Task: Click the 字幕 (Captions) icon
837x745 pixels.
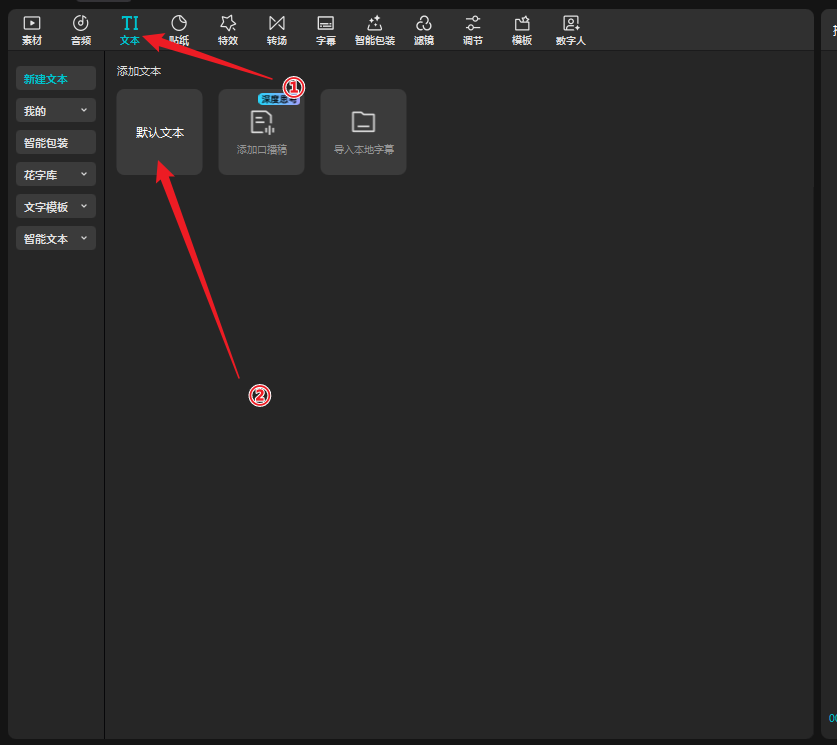Action: click(x=326, y=30)
